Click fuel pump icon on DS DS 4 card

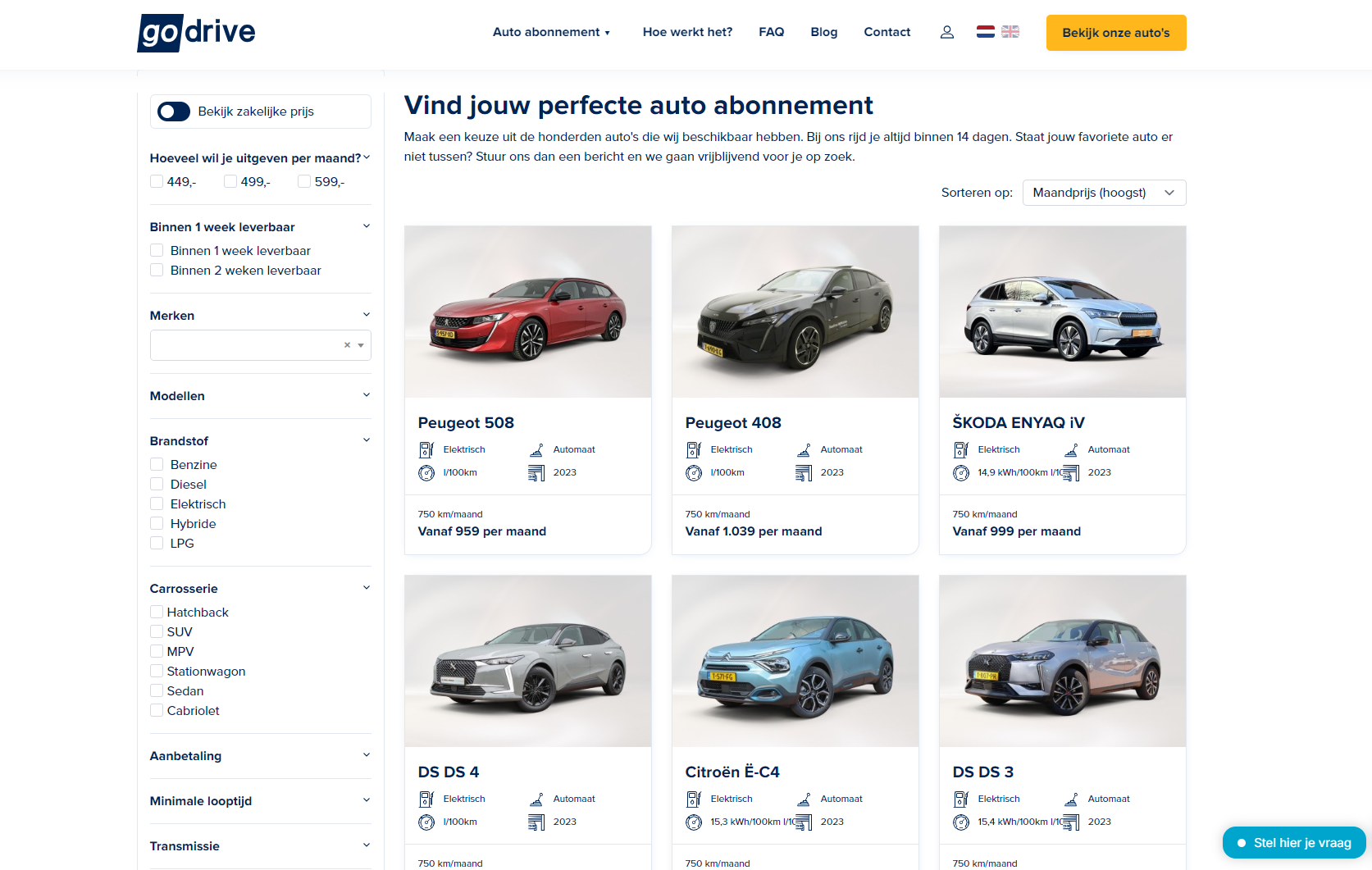click(x=426, y=799)
